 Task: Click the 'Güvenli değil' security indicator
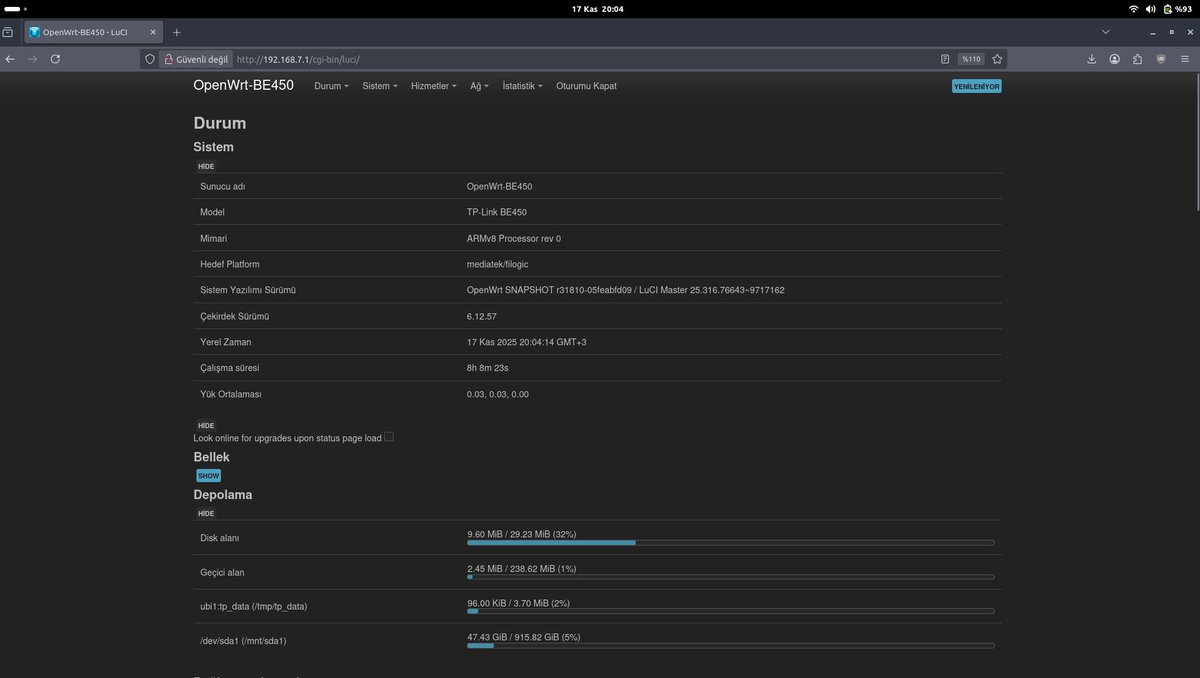click(x=196, y=59)
